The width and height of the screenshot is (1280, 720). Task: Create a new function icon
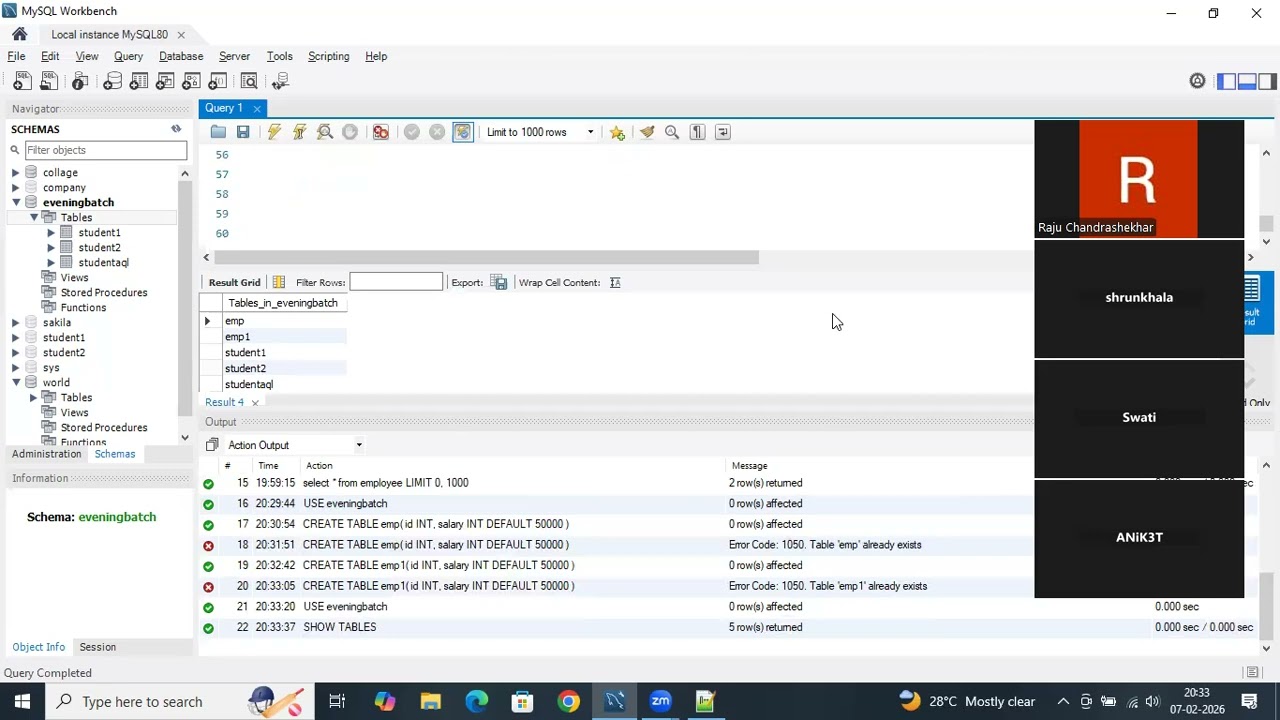[217, 81]
